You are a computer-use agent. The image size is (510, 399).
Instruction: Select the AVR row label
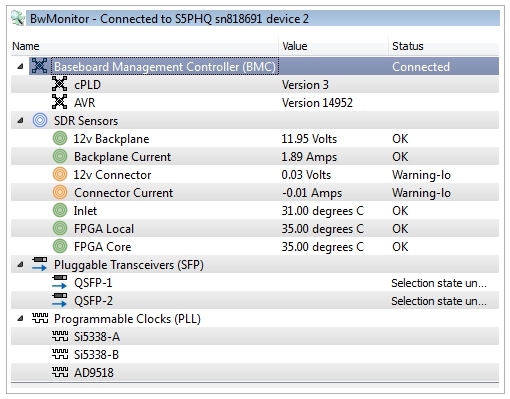tap(85, 103)
